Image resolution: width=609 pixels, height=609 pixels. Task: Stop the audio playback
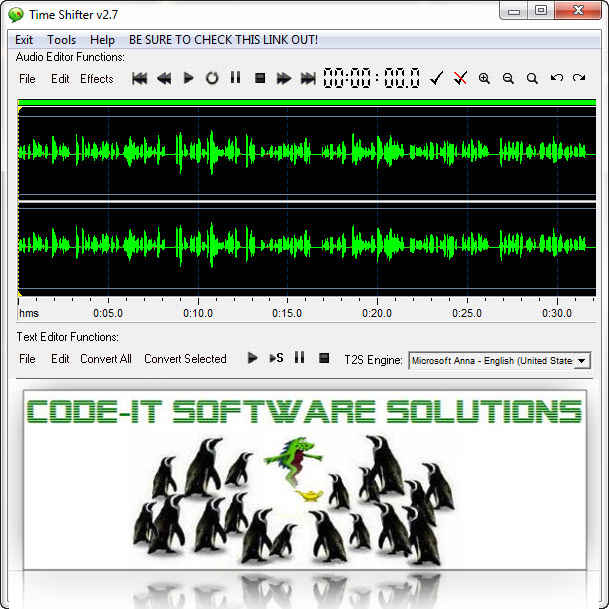pyautogui.click(x=260, y=78)
